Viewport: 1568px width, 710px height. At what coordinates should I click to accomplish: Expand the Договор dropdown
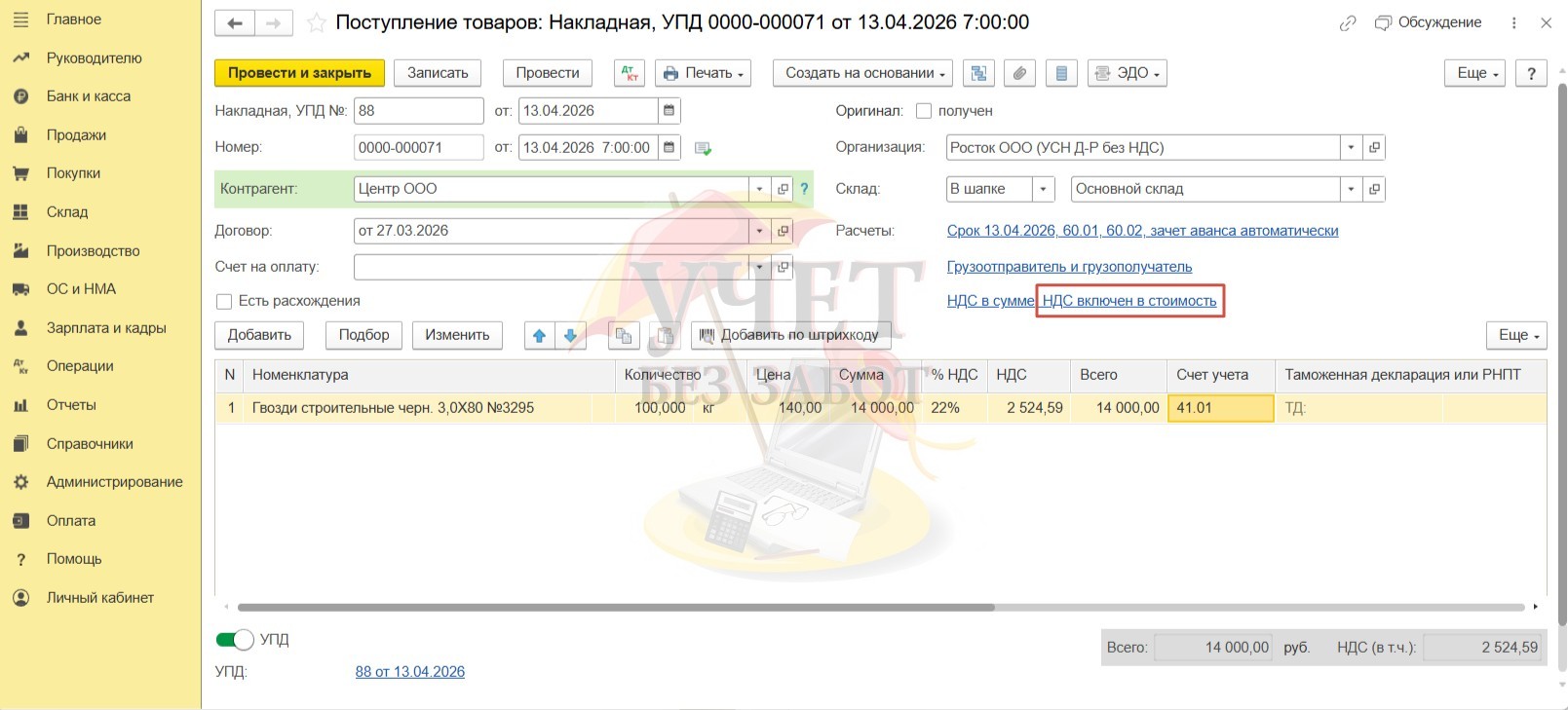(x=759, y=231)
